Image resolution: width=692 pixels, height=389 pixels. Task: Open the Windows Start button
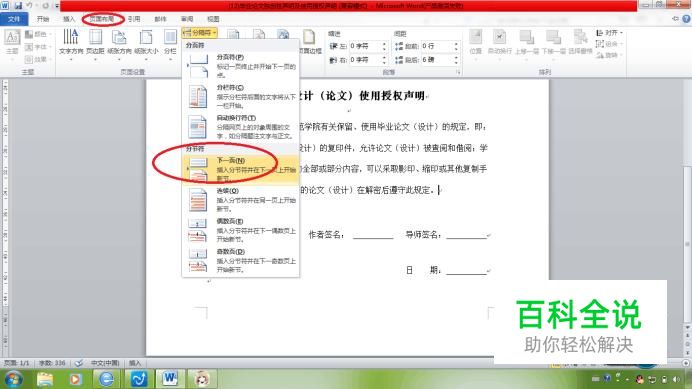click(13, 379)
